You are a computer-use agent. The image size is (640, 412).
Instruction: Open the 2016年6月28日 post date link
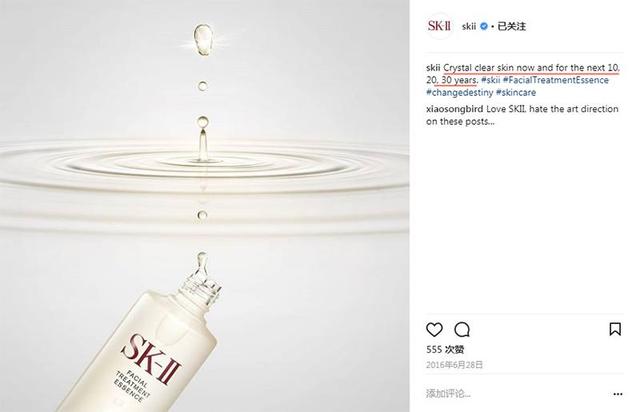[x=454, y=365]
